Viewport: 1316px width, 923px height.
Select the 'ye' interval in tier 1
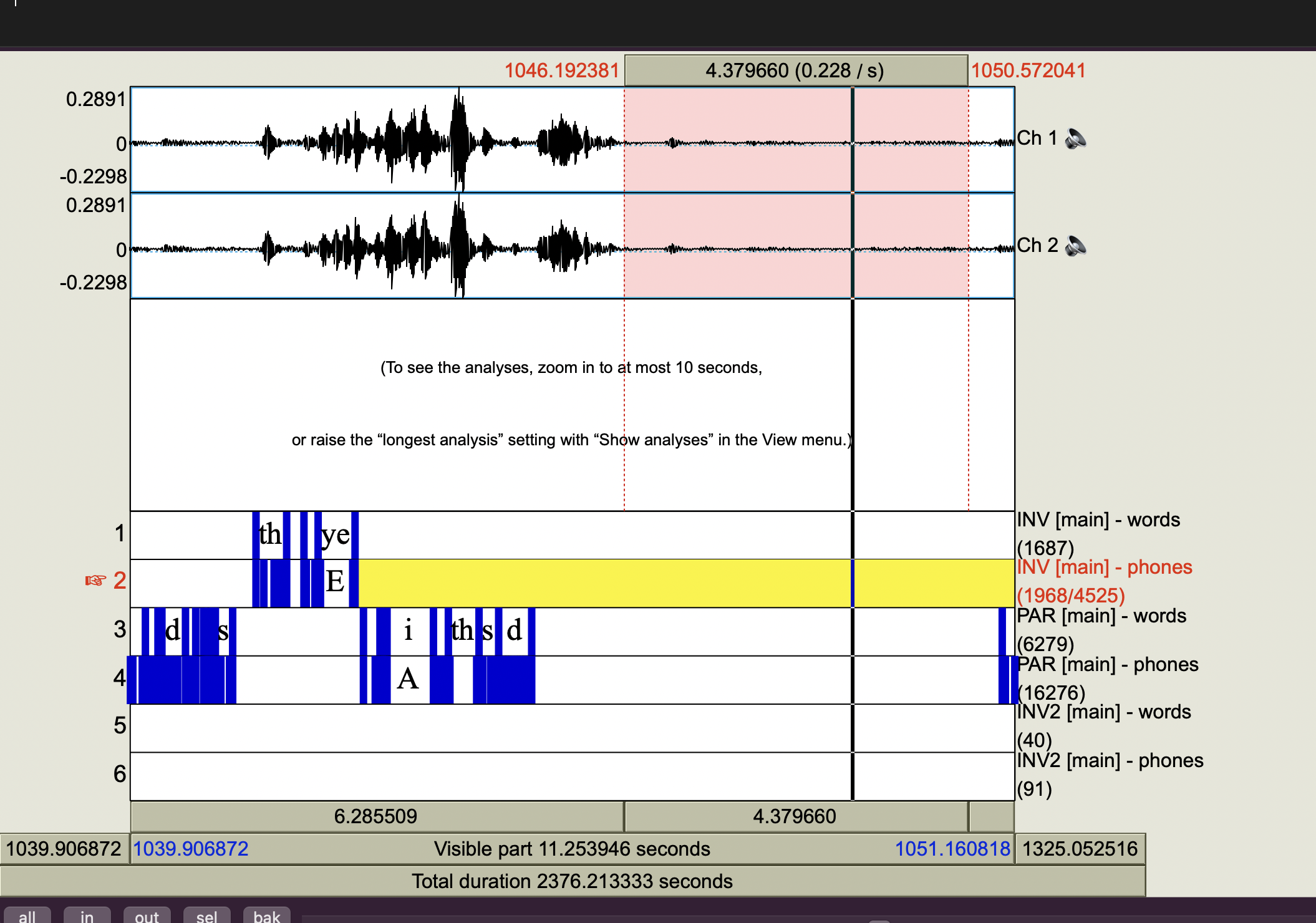336,535
